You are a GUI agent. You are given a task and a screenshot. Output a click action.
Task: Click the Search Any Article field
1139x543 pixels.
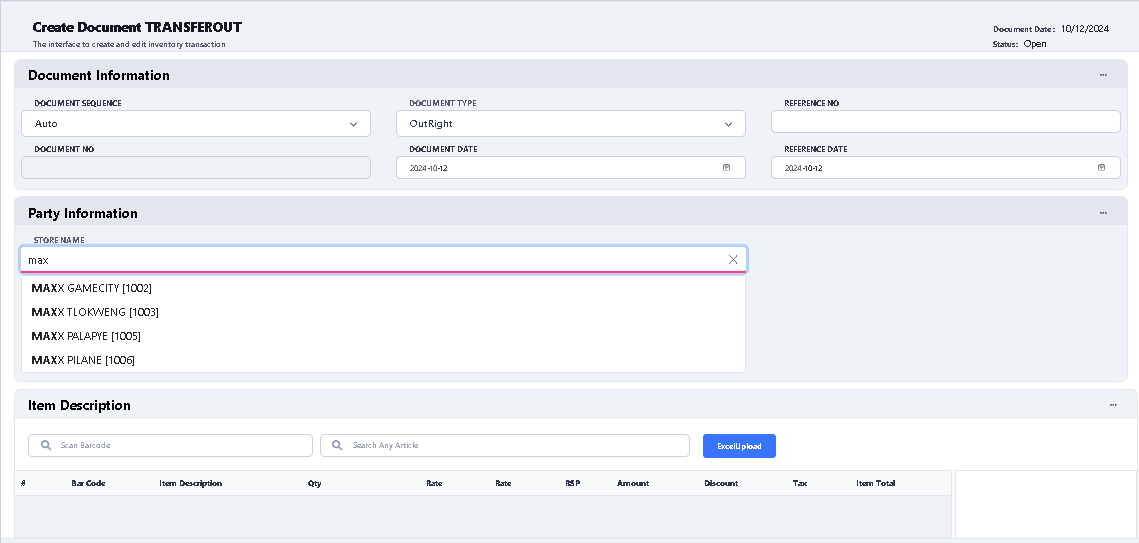(515, 445)
